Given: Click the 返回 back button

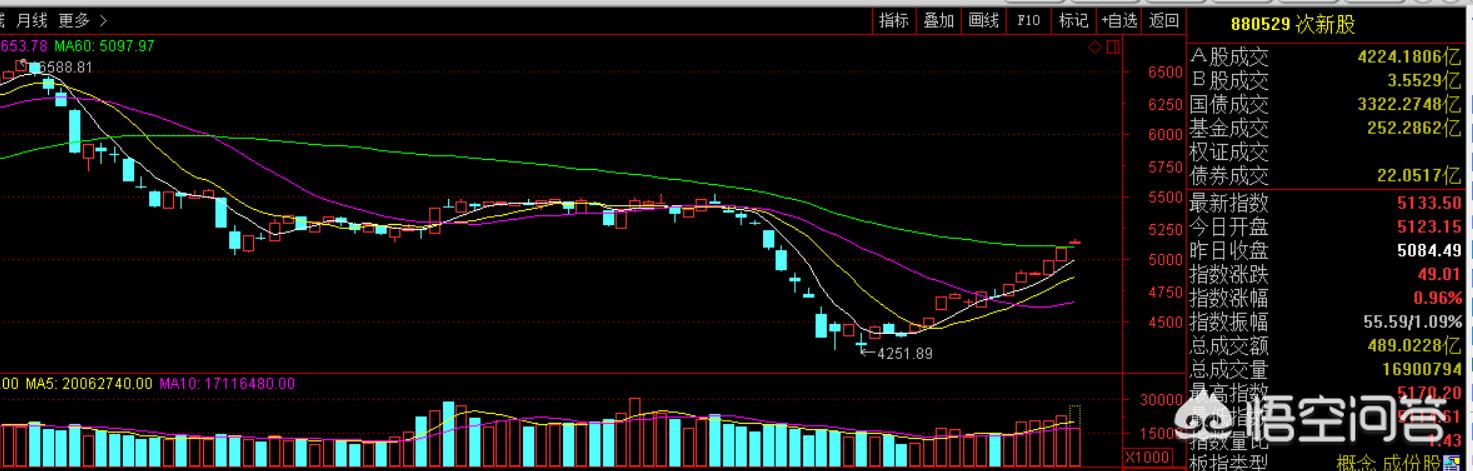Looking at the screenshot, I should pyautogui.click(x=1164, y=20).
